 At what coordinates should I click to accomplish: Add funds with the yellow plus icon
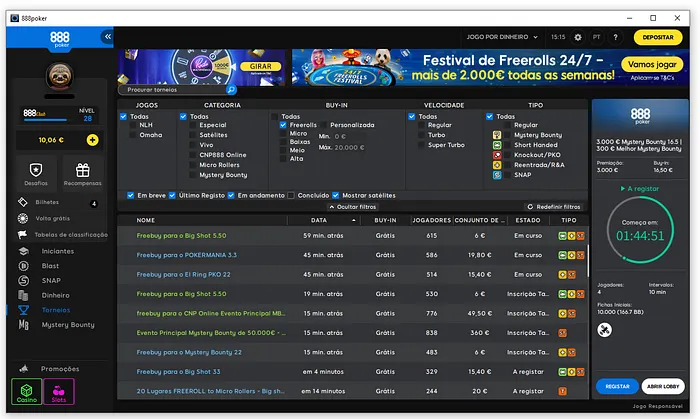point(92,140)
